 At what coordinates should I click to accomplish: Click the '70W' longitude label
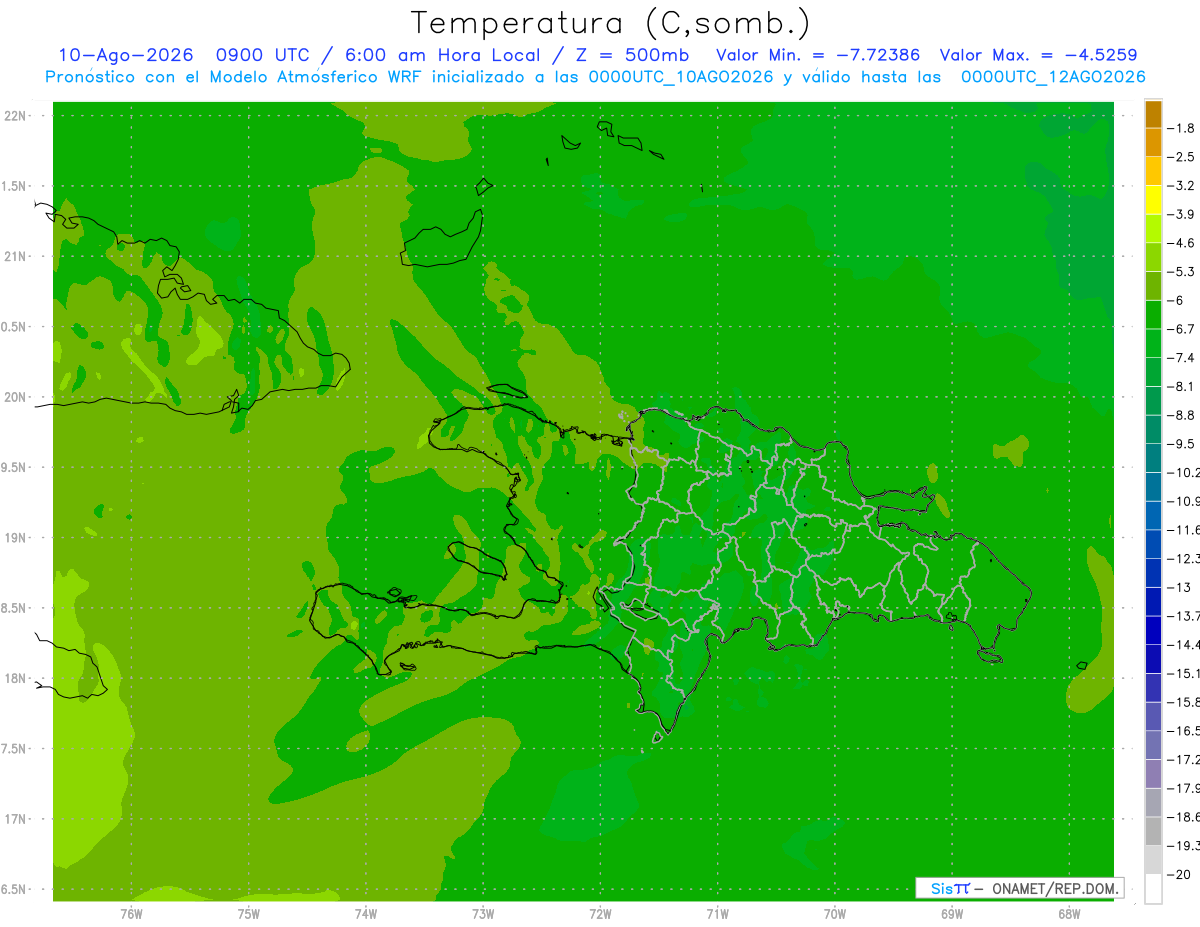tap(835, 914)
